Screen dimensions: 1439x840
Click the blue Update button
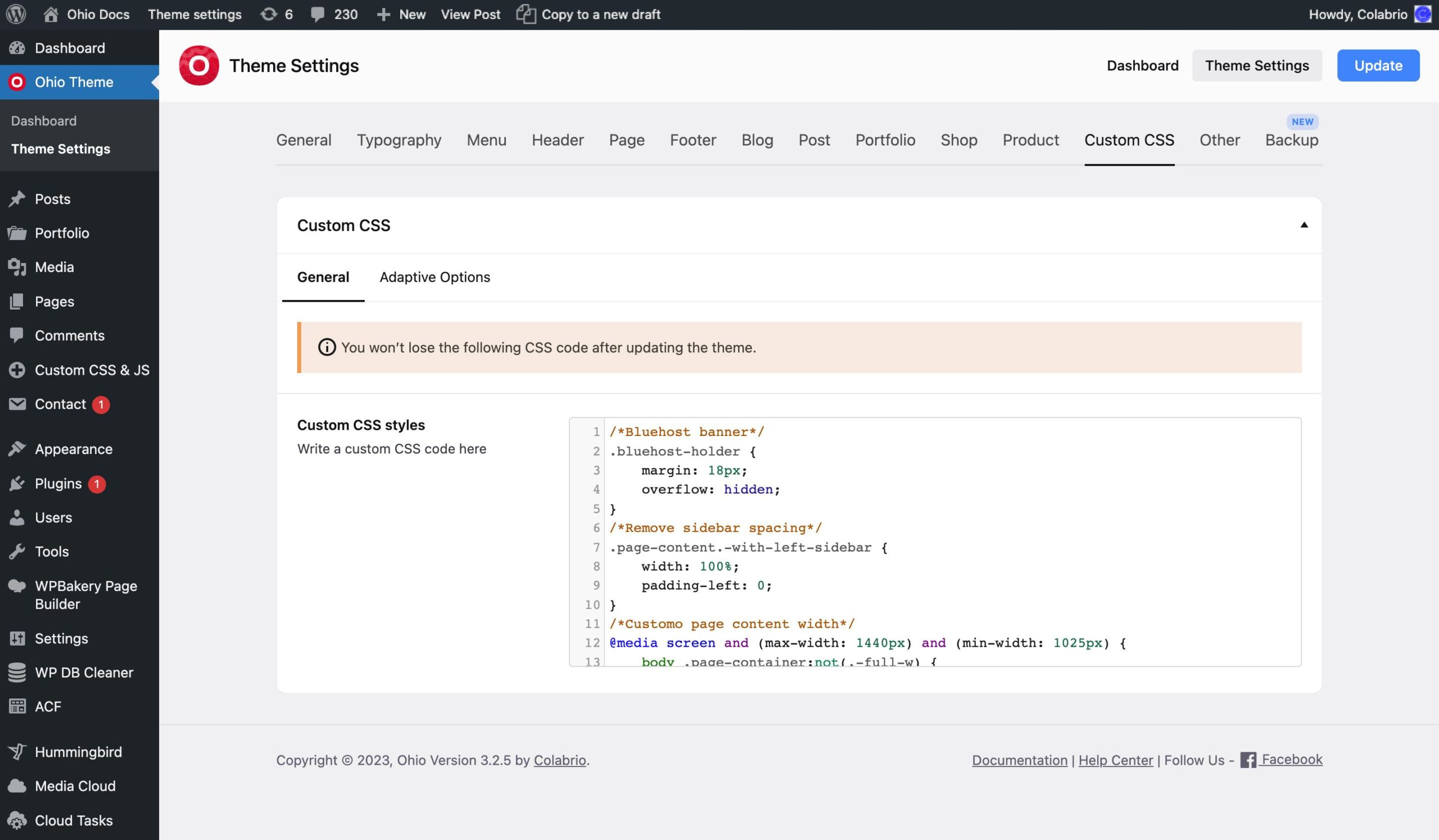(1378, 66)
